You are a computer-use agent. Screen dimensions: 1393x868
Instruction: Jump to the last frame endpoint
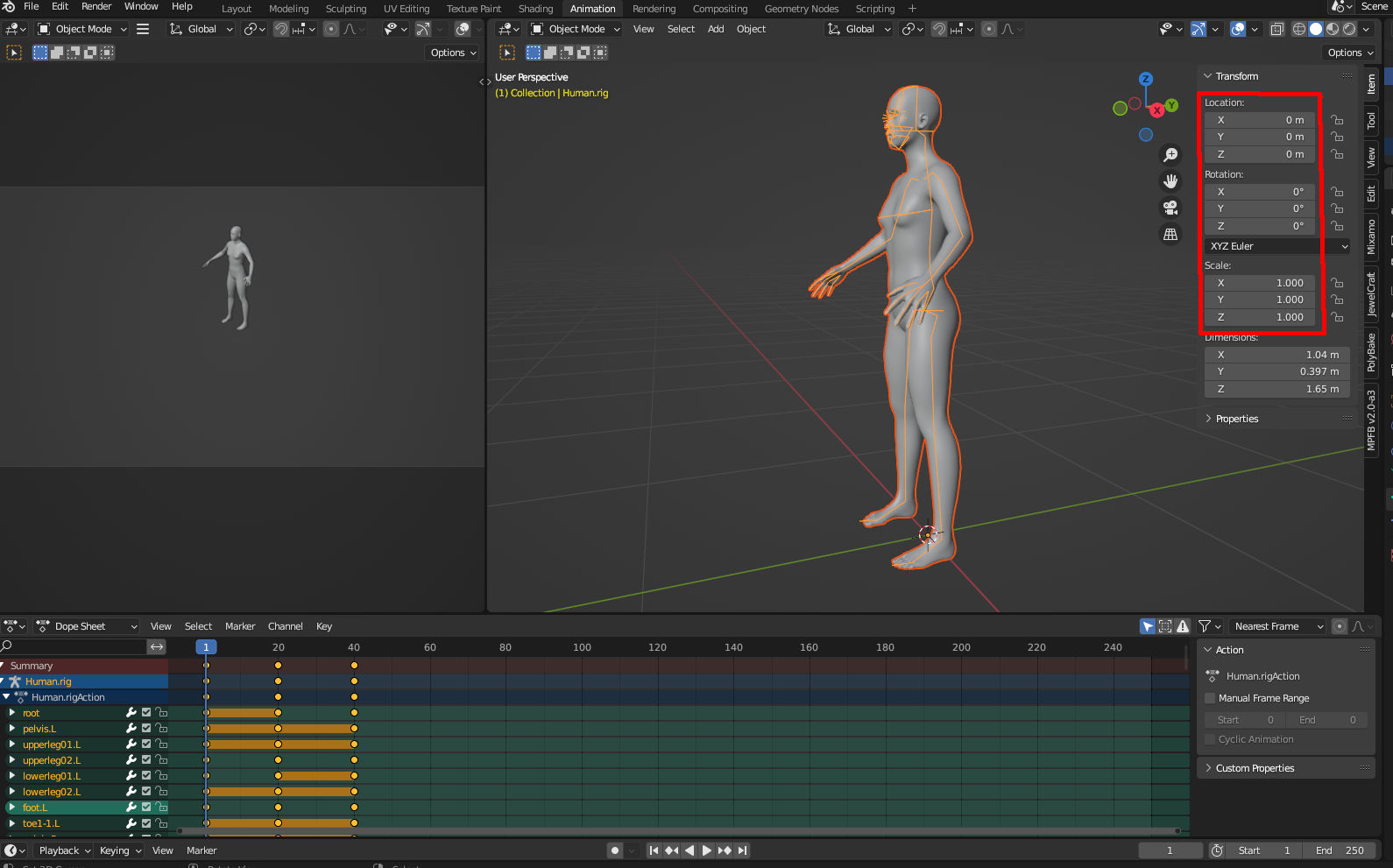743,850
